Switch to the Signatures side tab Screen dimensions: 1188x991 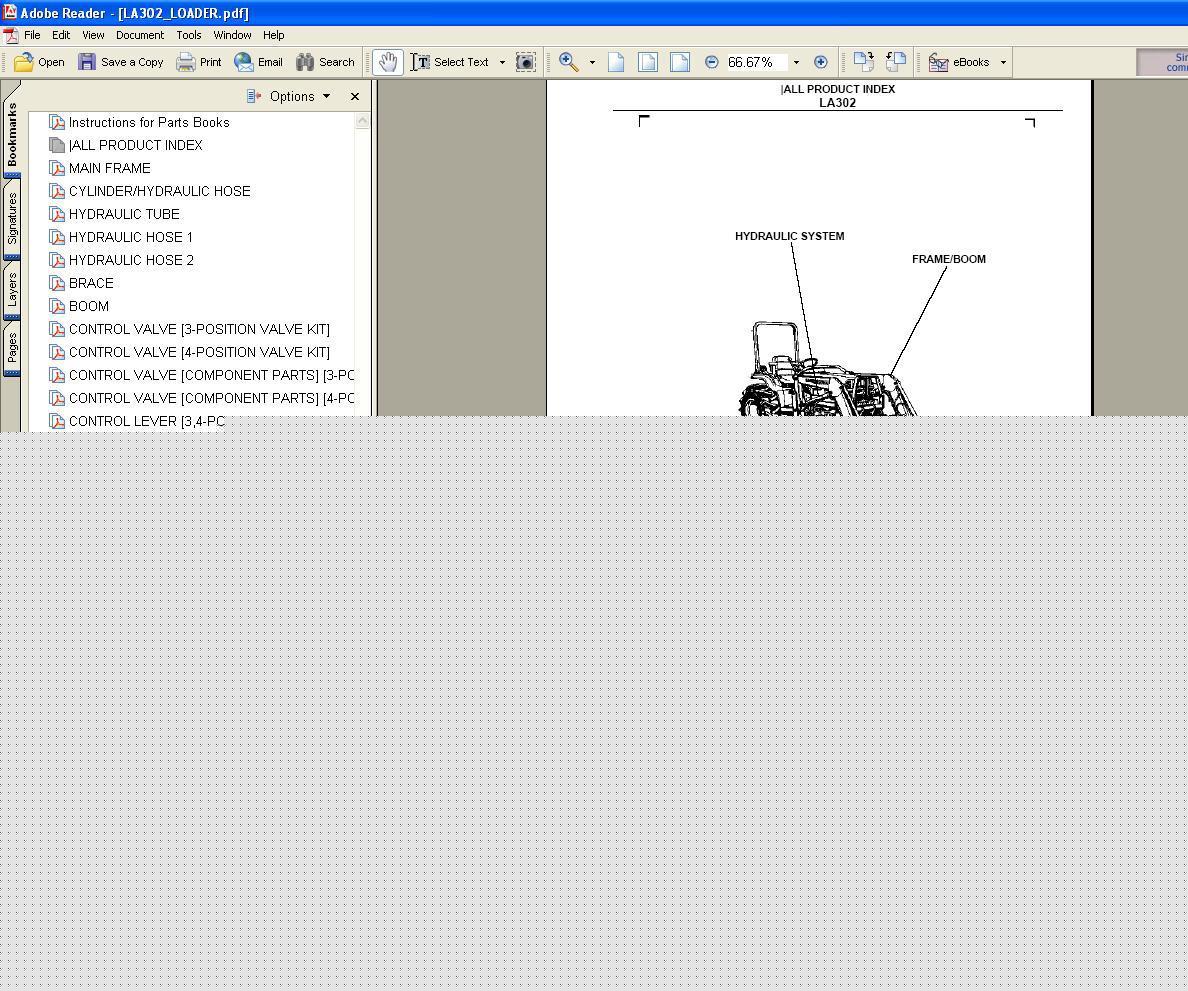click(12, 219)
